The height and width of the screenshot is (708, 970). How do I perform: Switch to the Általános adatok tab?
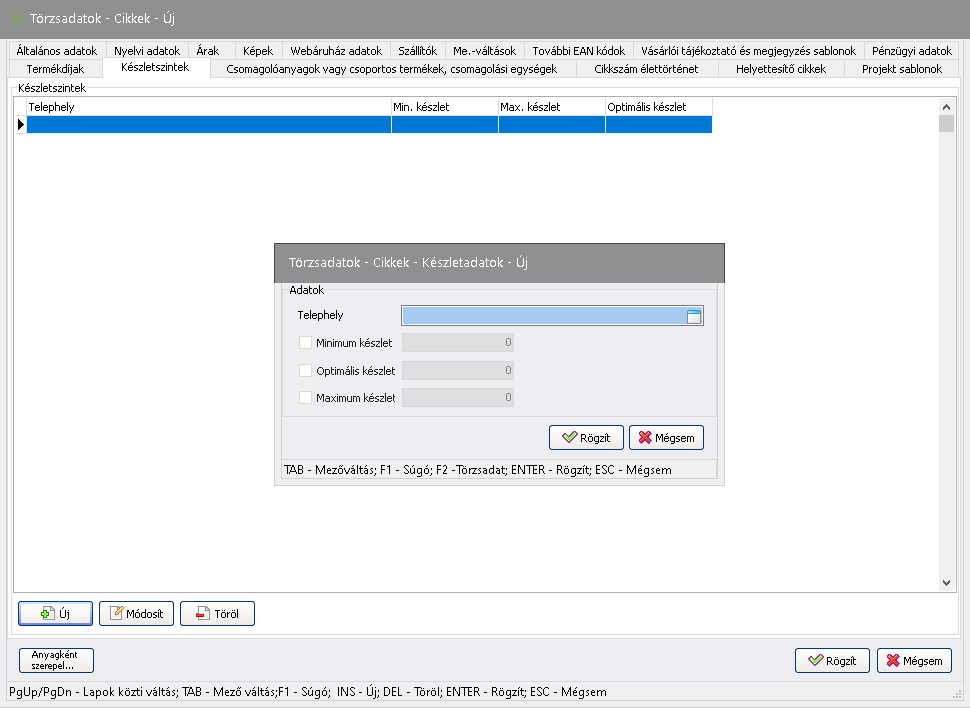pos(57,50)
